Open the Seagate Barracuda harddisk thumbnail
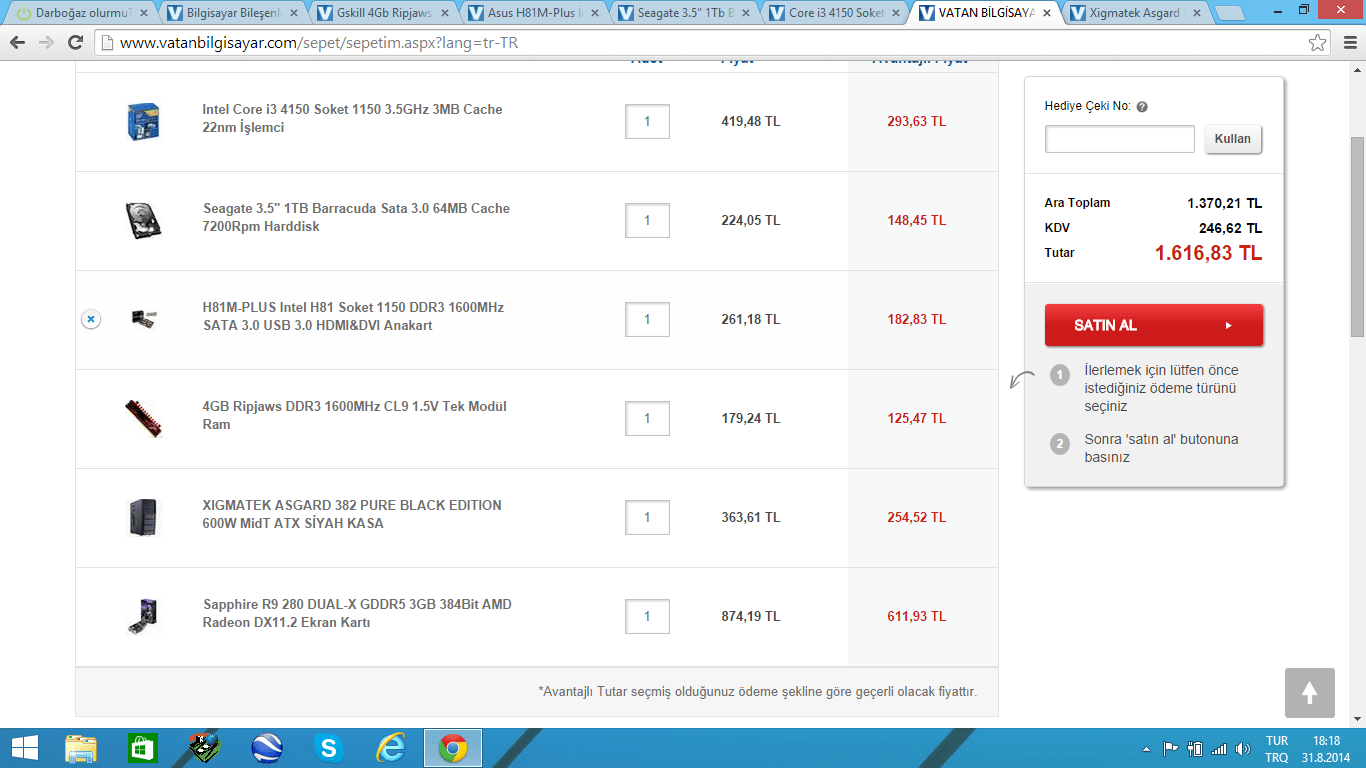The image size is (1366, 768). coord(144,220)
